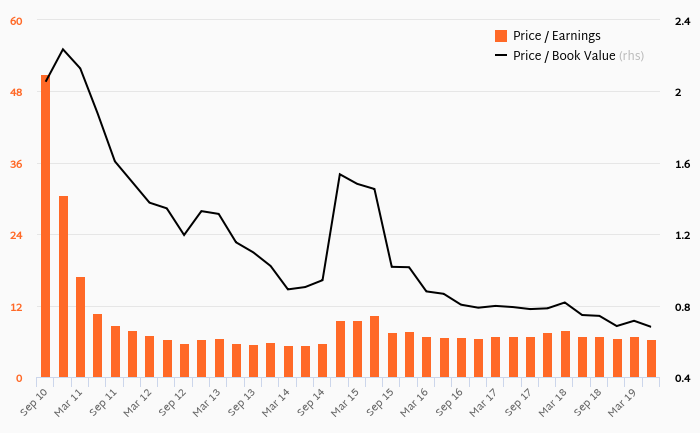Click the orange Price / Earnings legend swatch
The width and height of the screenshot is (700, 433).
[x=501, y=36]
